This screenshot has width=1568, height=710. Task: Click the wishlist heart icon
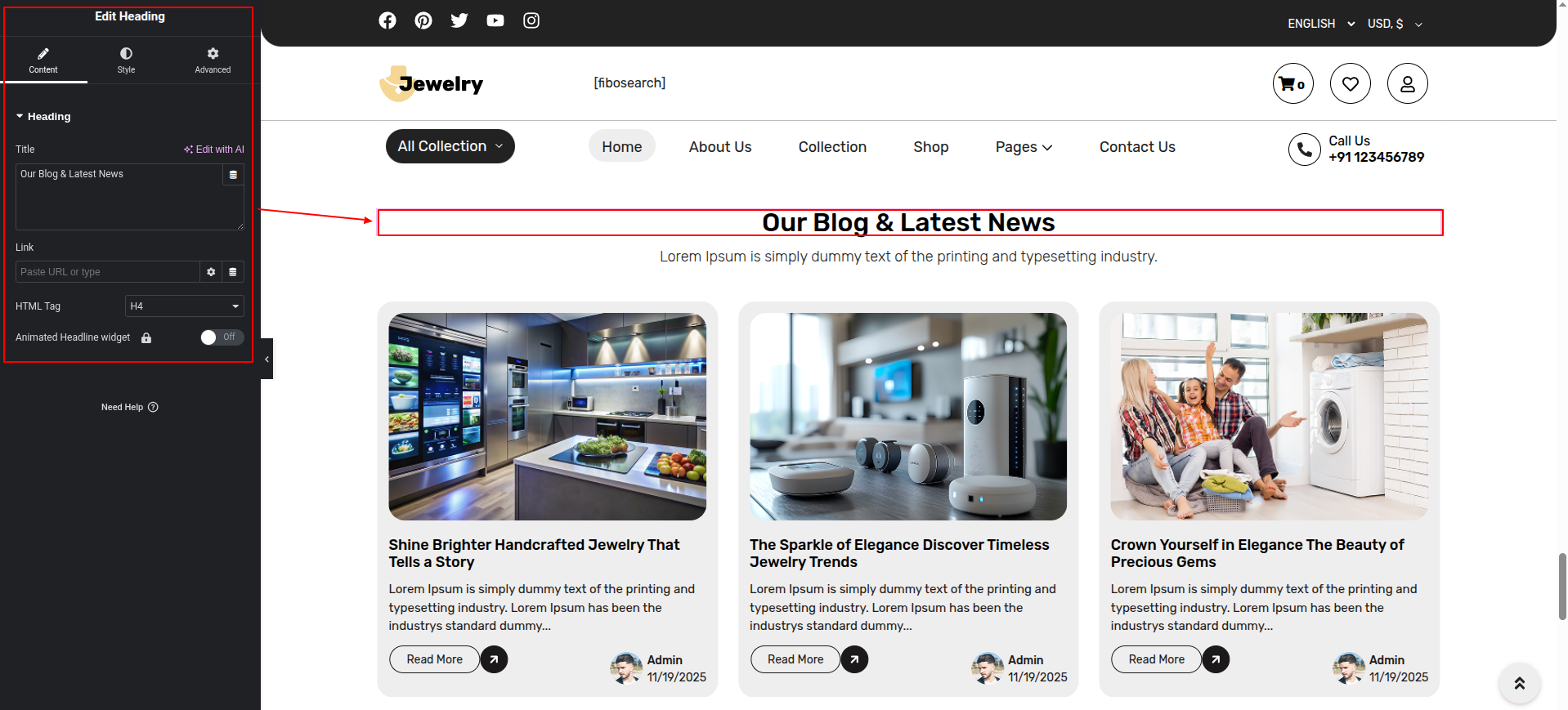1350,83
